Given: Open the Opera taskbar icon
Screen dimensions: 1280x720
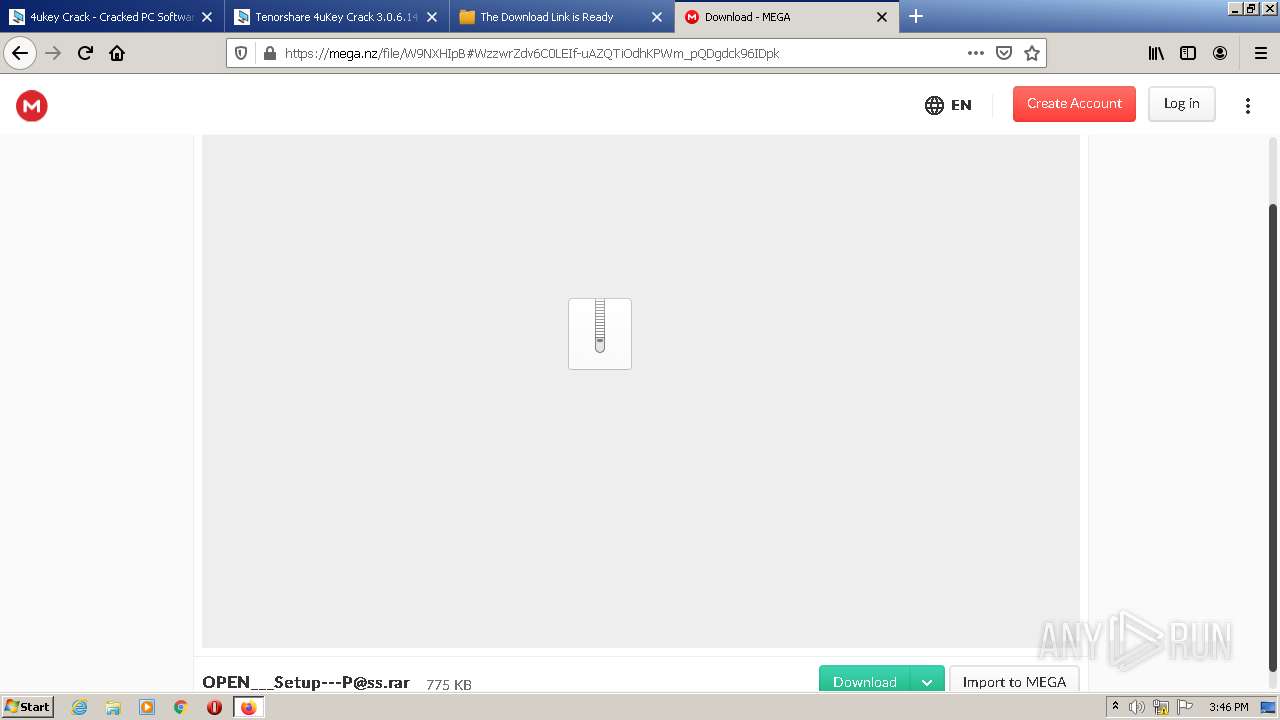Looking at the screenshot, I should 214,707.
